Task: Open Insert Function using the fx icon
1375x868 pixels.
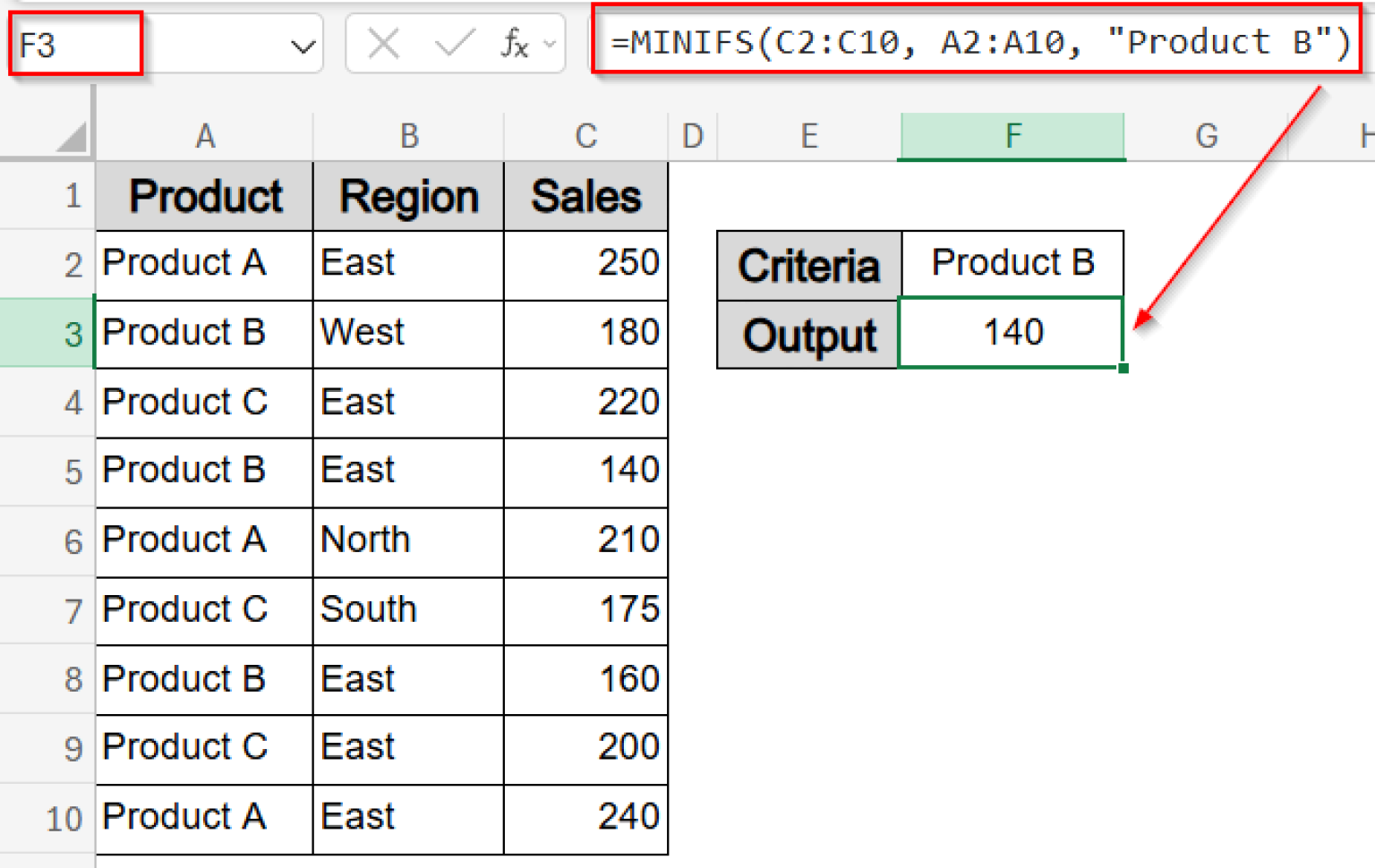Action: click(x=516, y=42)
